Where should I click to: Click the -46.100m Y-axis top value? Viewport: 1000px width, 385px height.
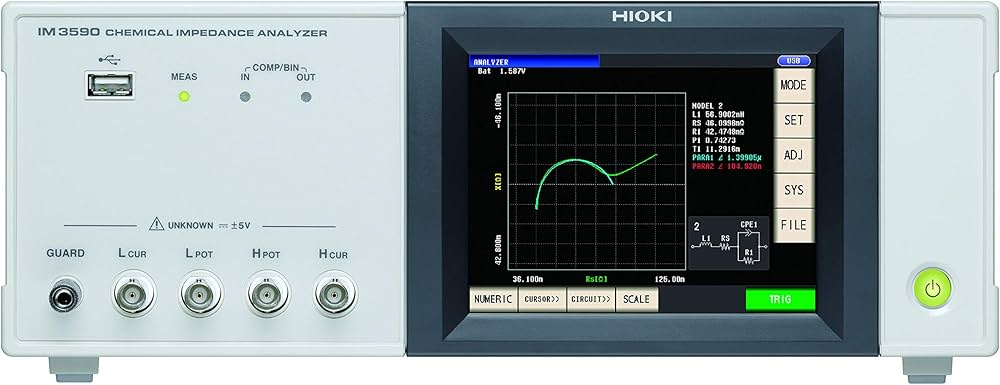pyautogui.click(x=498, y=111)
